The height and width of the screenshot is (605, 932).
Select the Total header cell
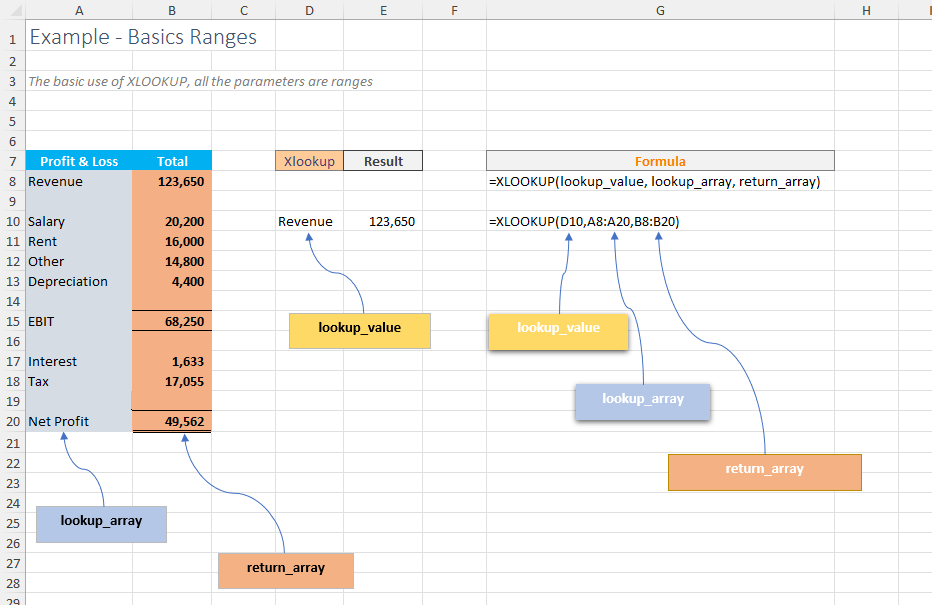tap(172, 161)
